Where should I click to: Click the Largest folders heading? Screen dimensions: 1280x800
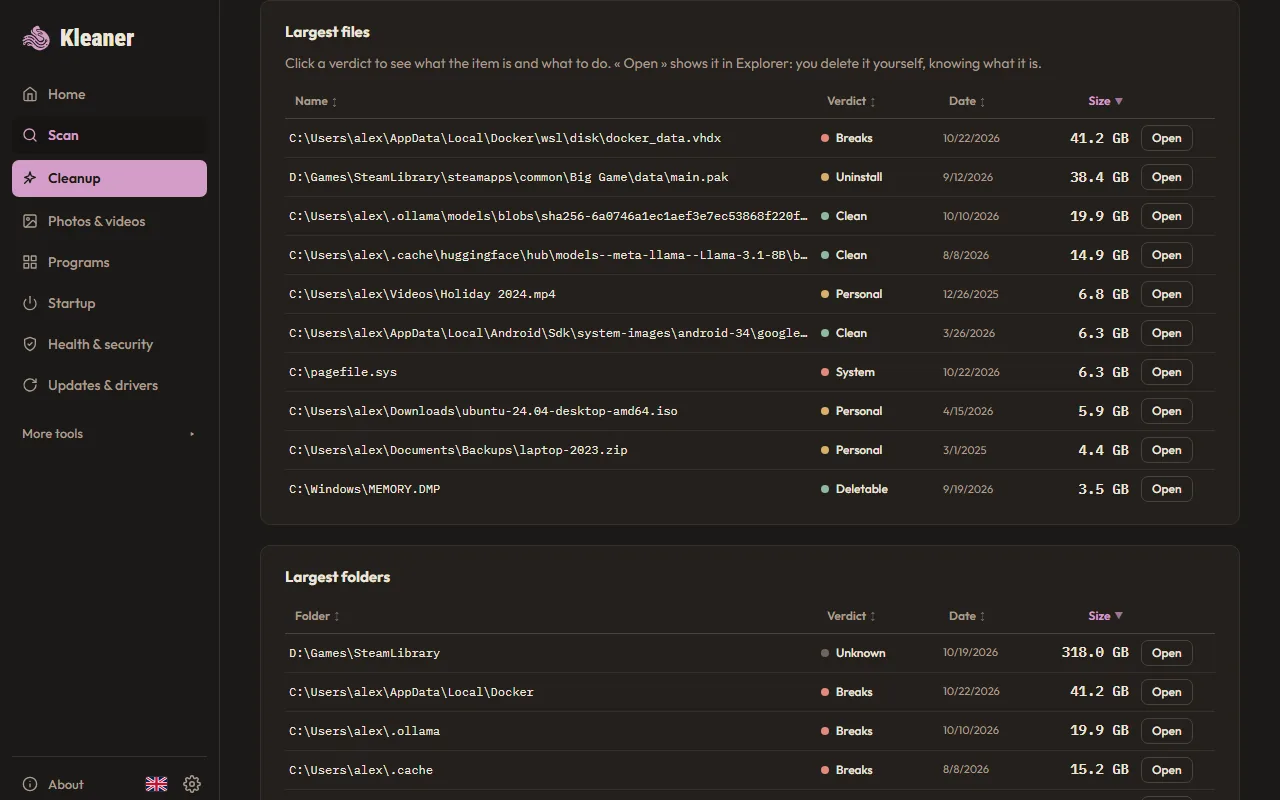point(338,577)
